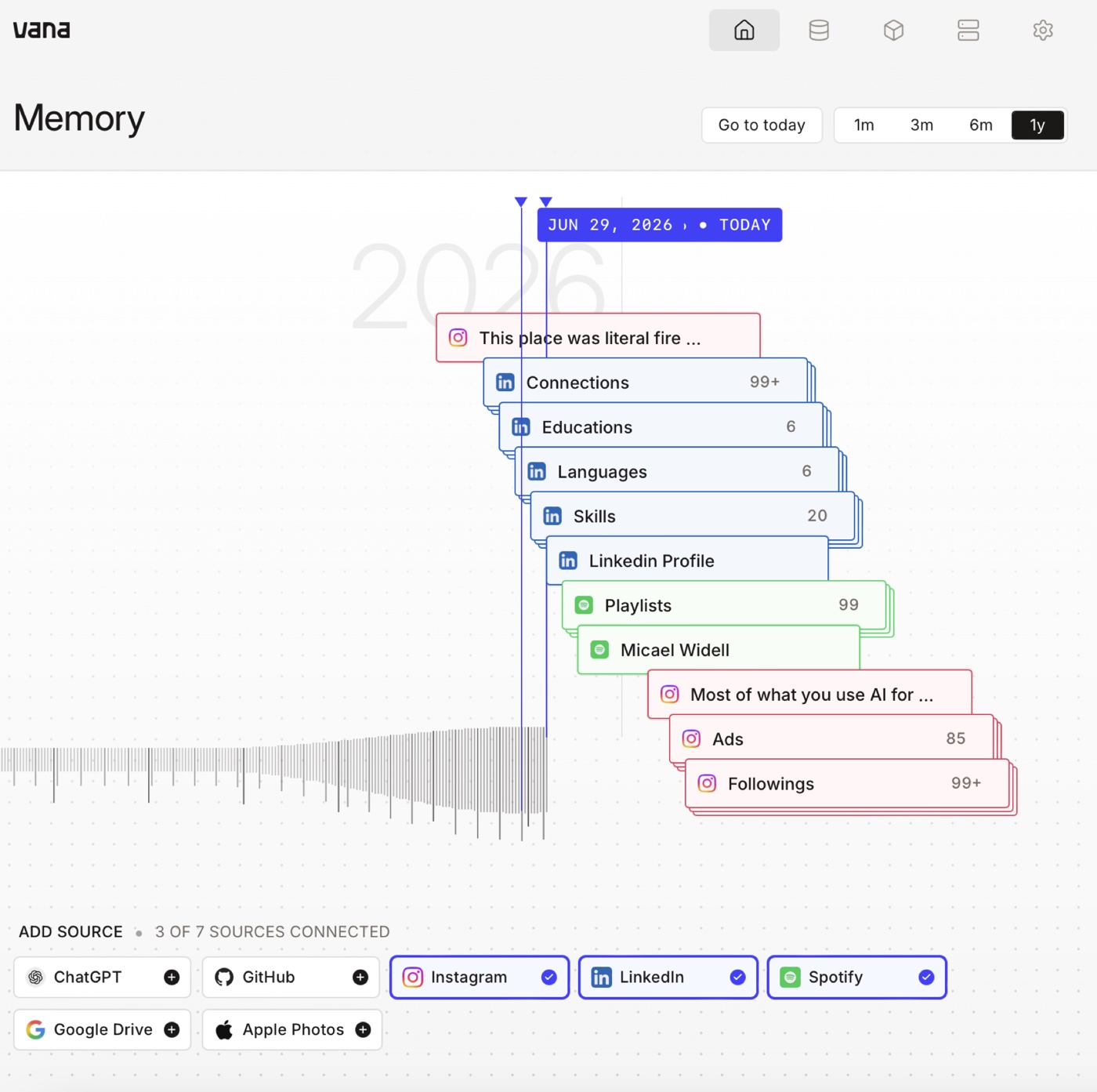The image size is (1097, 1092).
Task: Select the 1y time range
Action: pyautogui.click(x=1037, y=125)
